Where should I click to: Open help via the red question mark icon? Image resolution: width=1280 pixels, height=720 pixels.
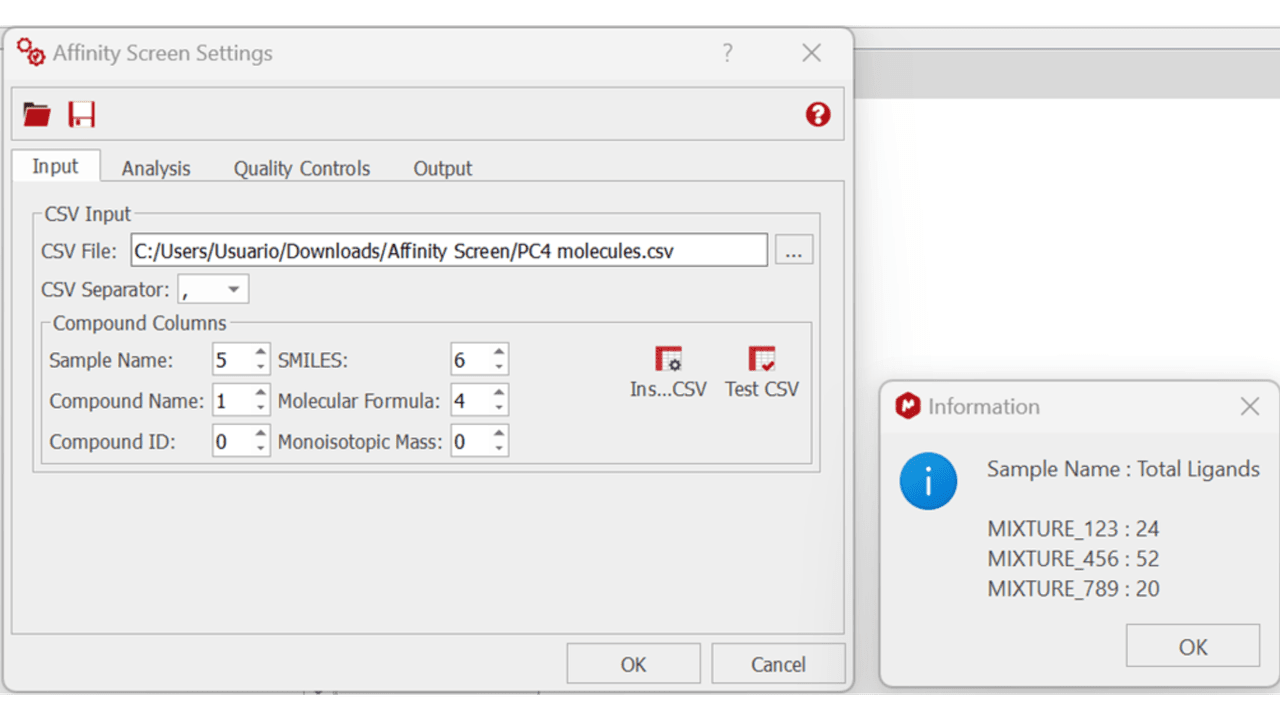818,115
